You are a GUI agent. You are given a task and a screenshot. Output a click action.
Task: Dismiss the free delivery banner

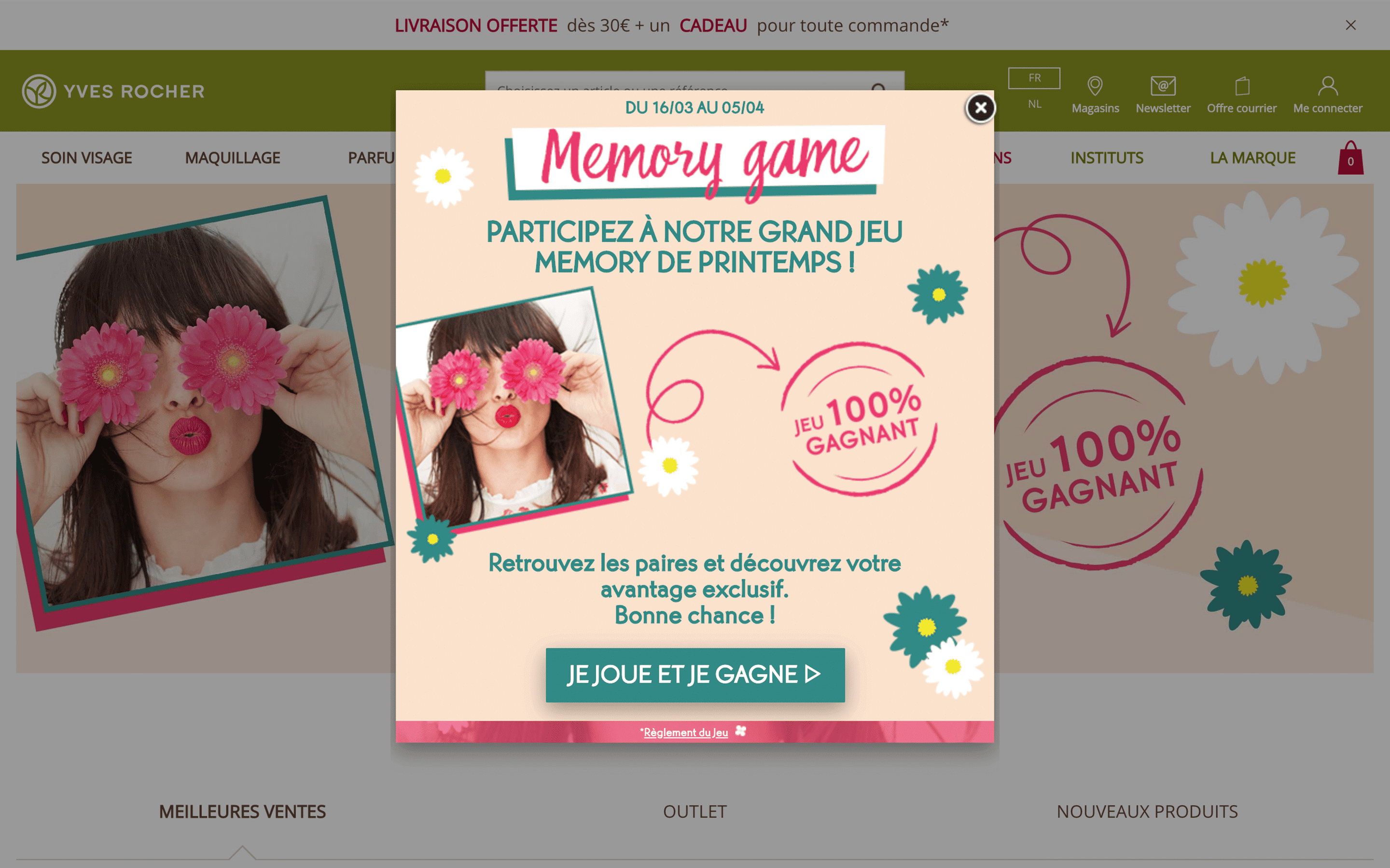coord(1350,25)
